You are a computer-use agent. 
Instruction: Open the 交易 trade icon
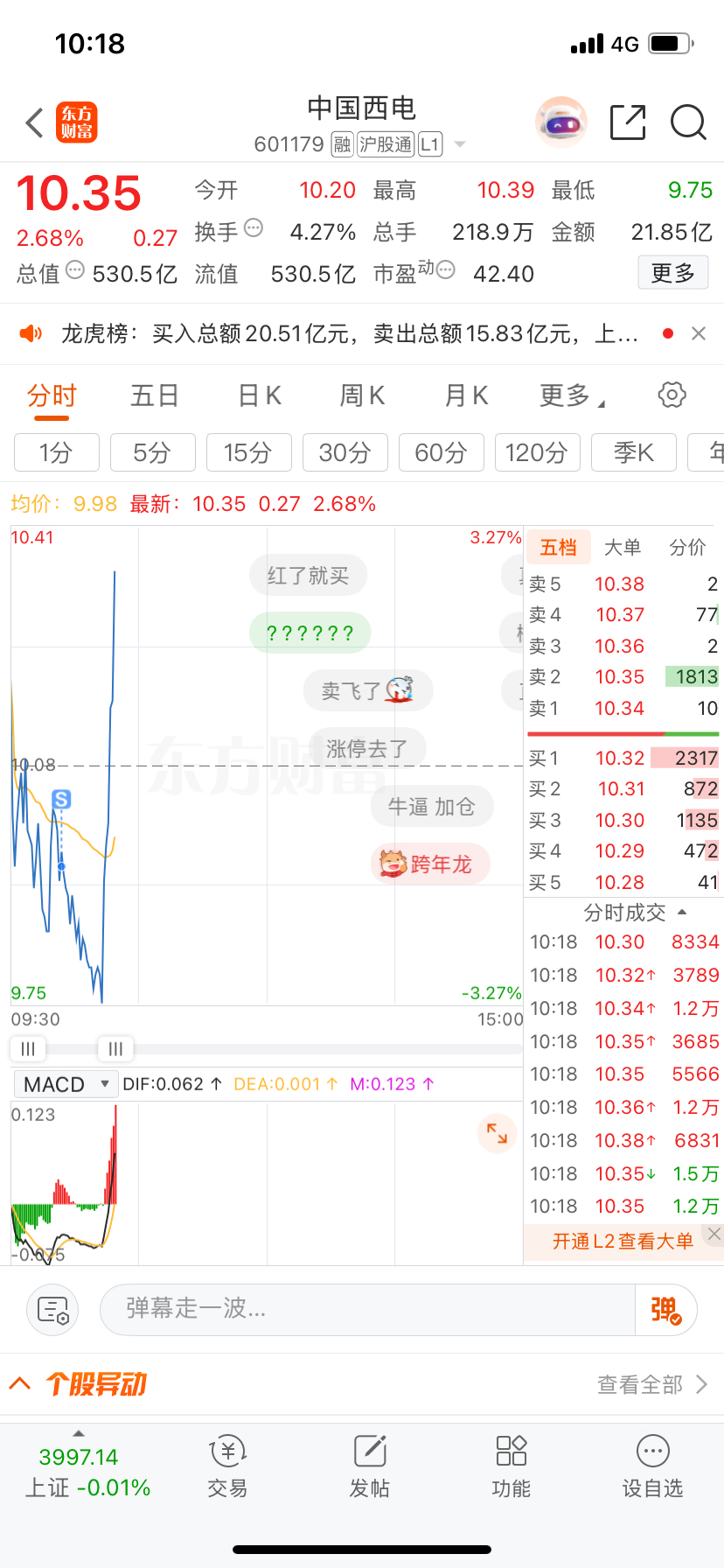pyautogui.click(x=228, y=1467)
